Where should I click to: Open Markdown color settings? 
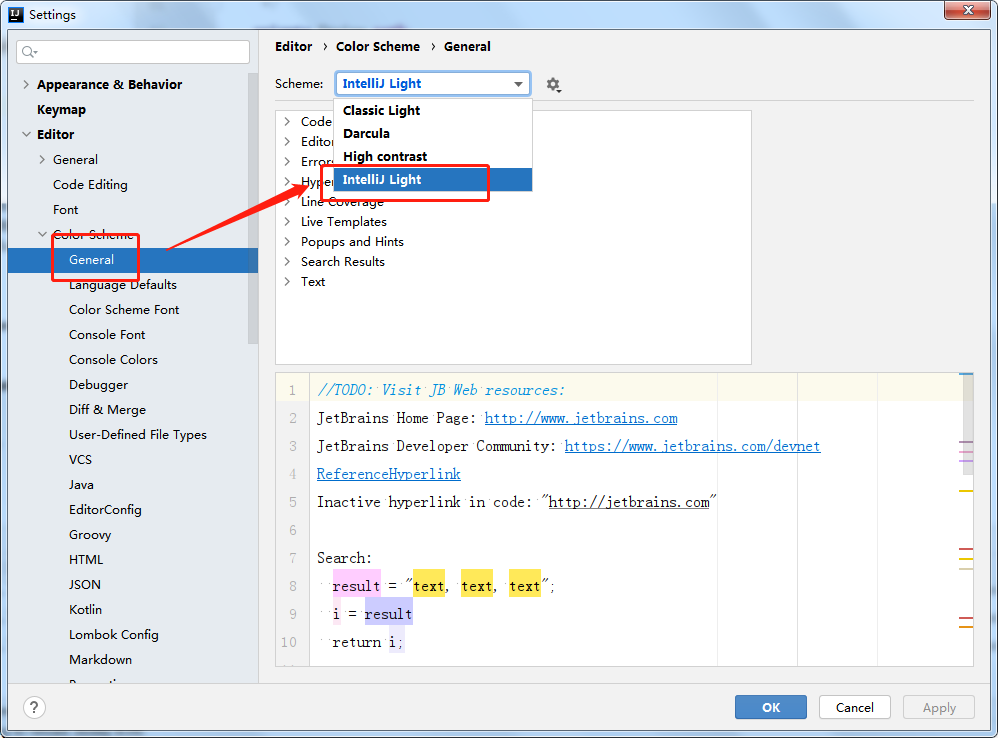coord(101,660)
